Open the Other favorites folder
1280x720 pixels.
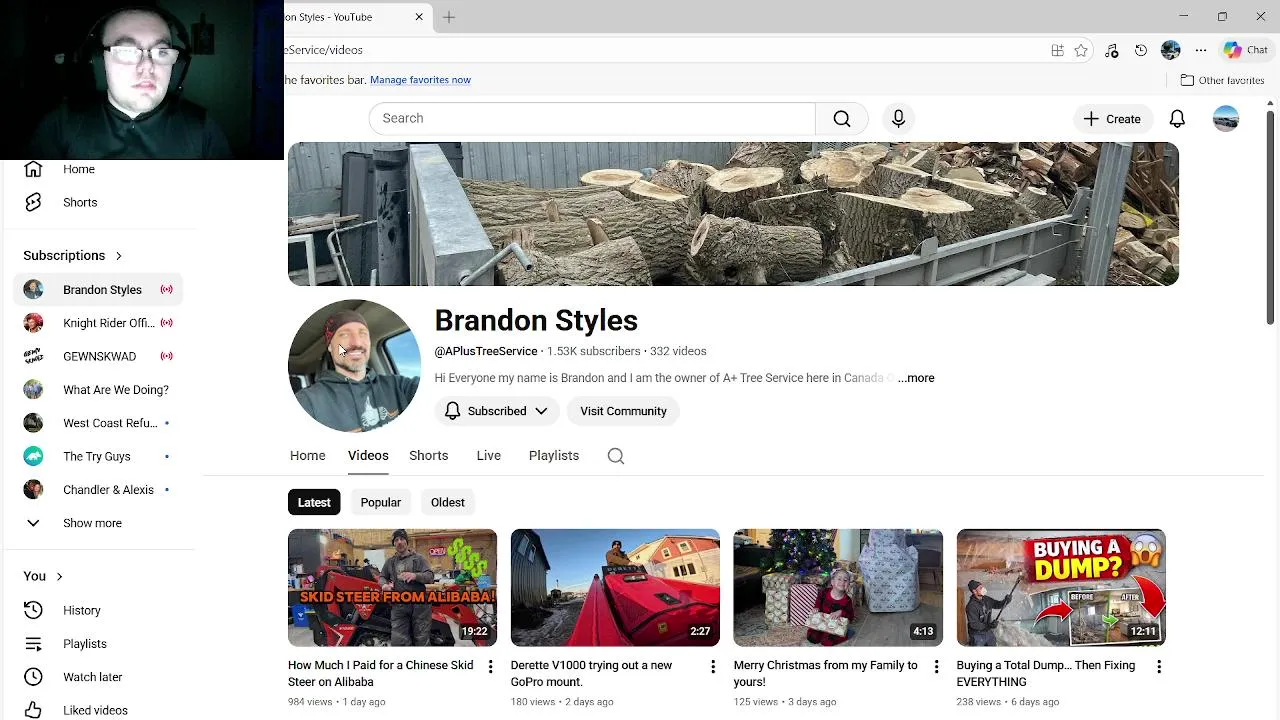(x=1222, y=80)
